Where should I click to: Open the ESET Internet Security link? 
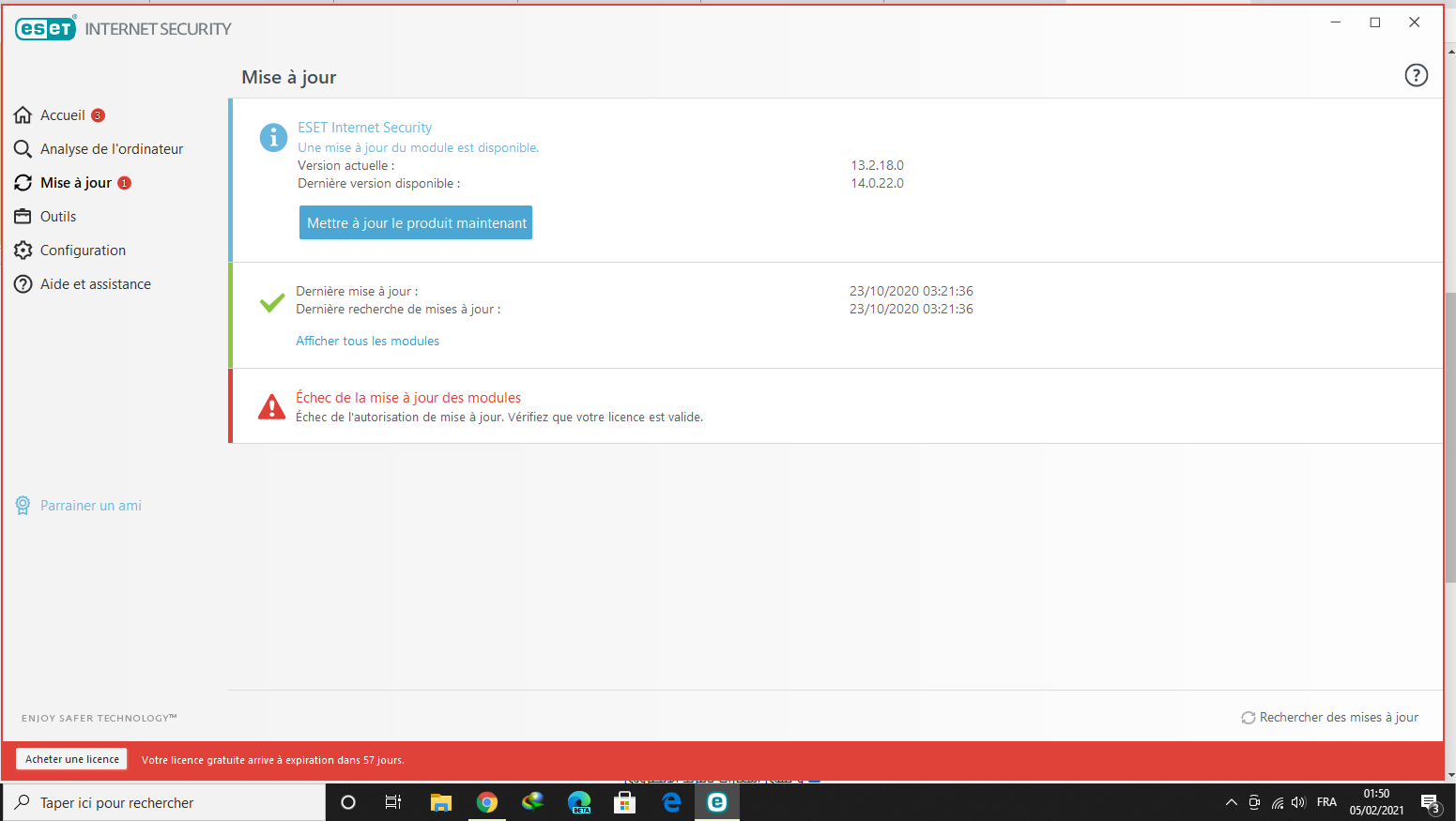point(364,128)
